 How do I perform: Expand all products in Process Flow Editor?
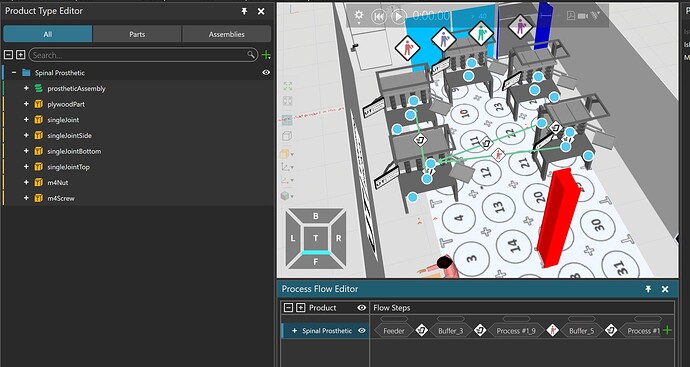pos(301,308)
